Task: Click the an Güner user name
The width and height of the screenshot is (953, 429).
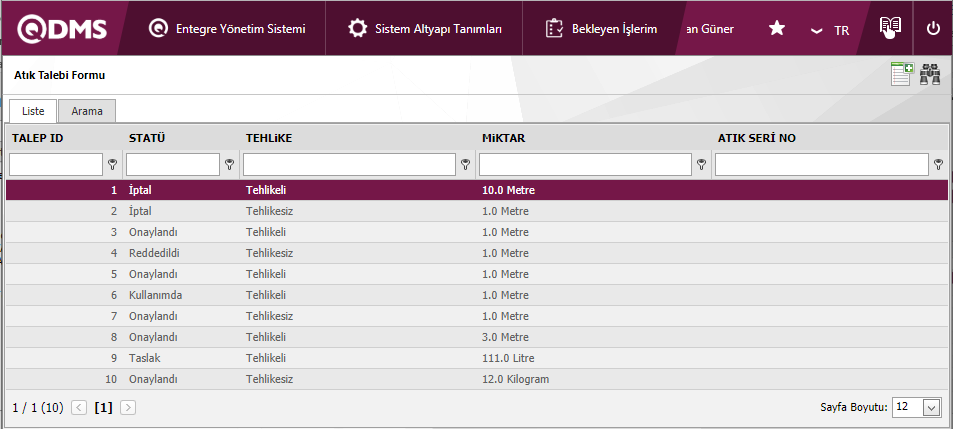Action: tap(710, 29)
